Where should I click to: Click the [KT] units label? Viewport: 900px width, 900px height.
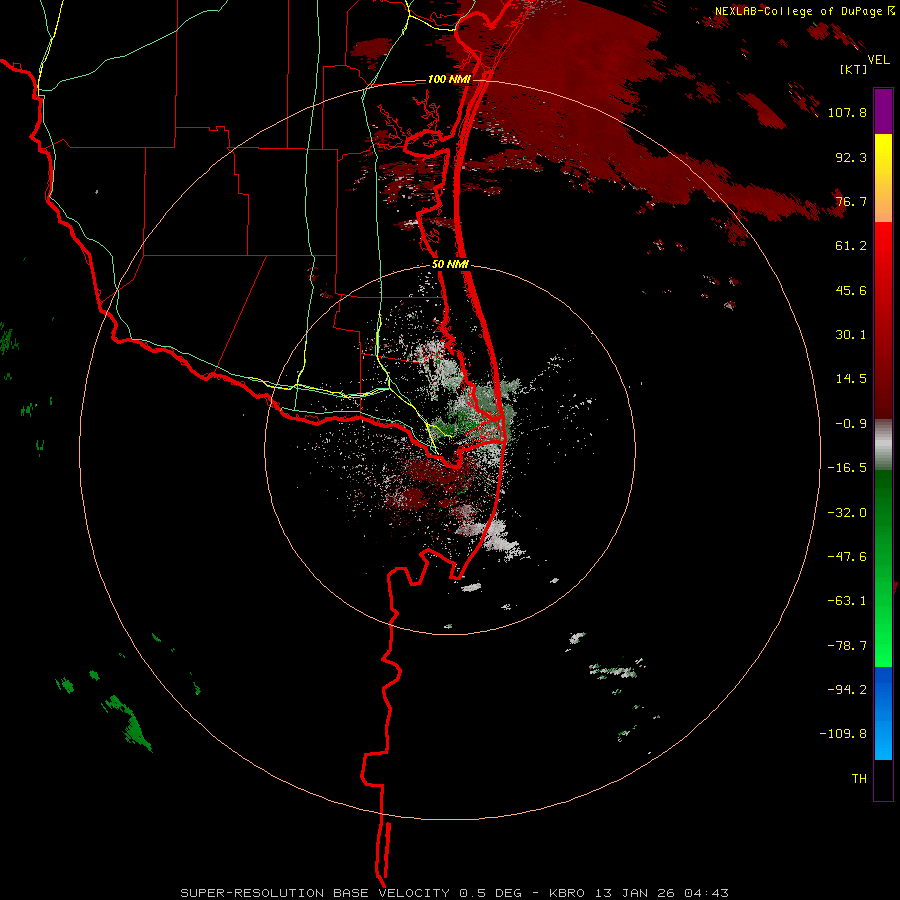tap(853, 69)
